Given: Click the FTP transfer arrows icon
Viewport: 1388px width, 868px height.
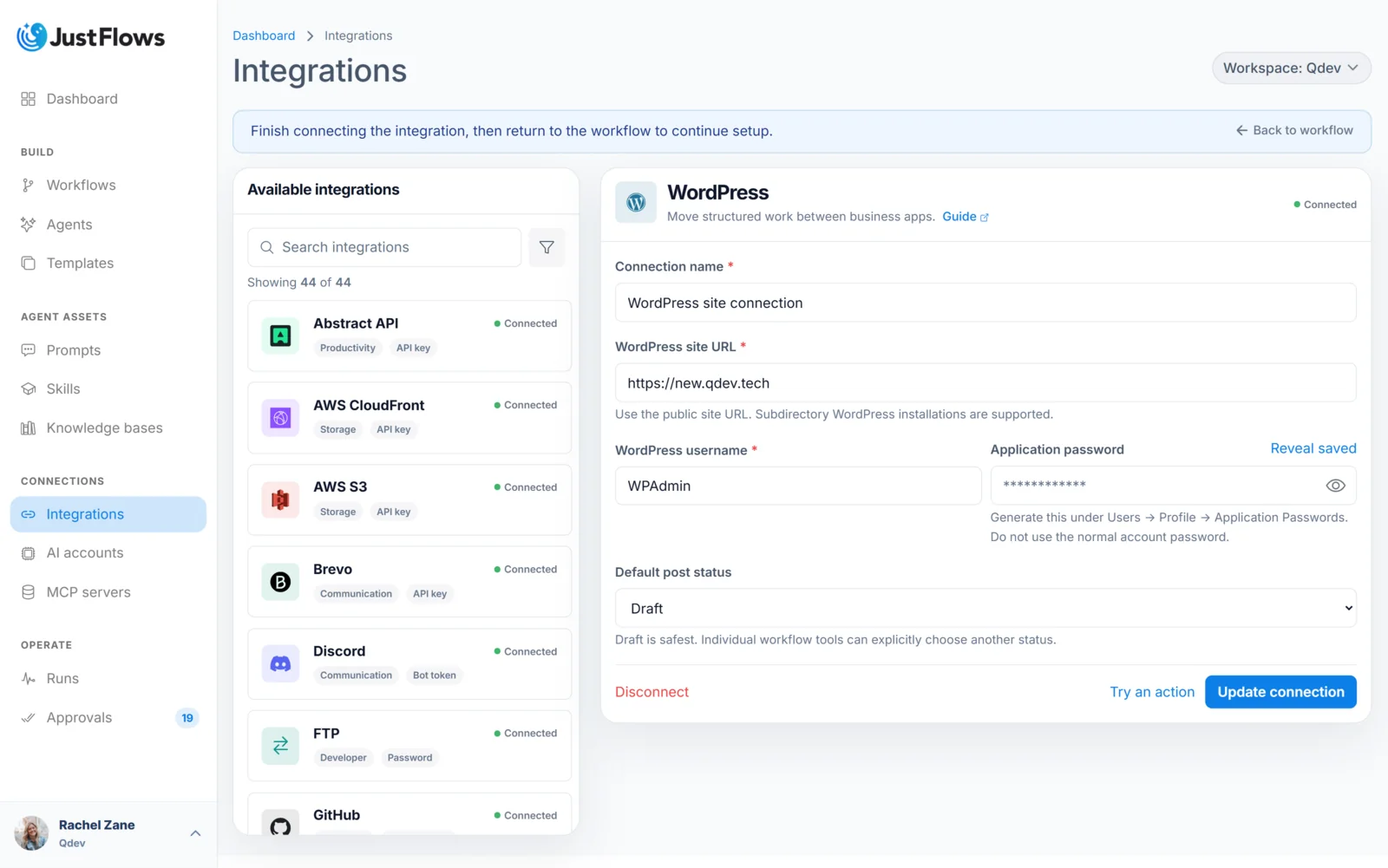Looking at the screenshot, I should tap(280, 746).
